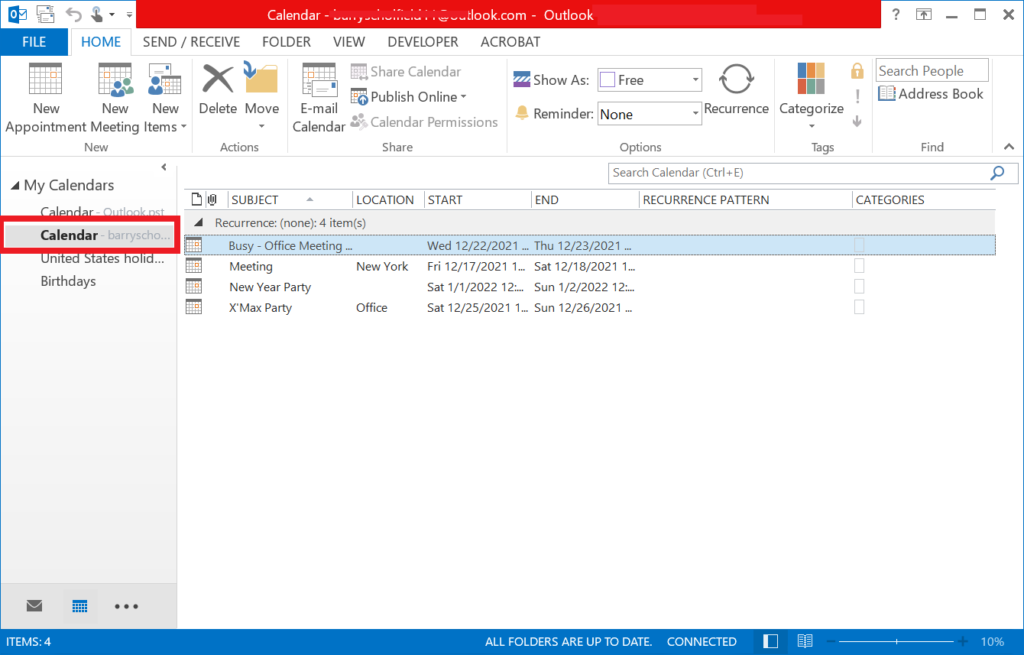
Task: Switch to the FOLDER tab
Action: pos(286,42)
